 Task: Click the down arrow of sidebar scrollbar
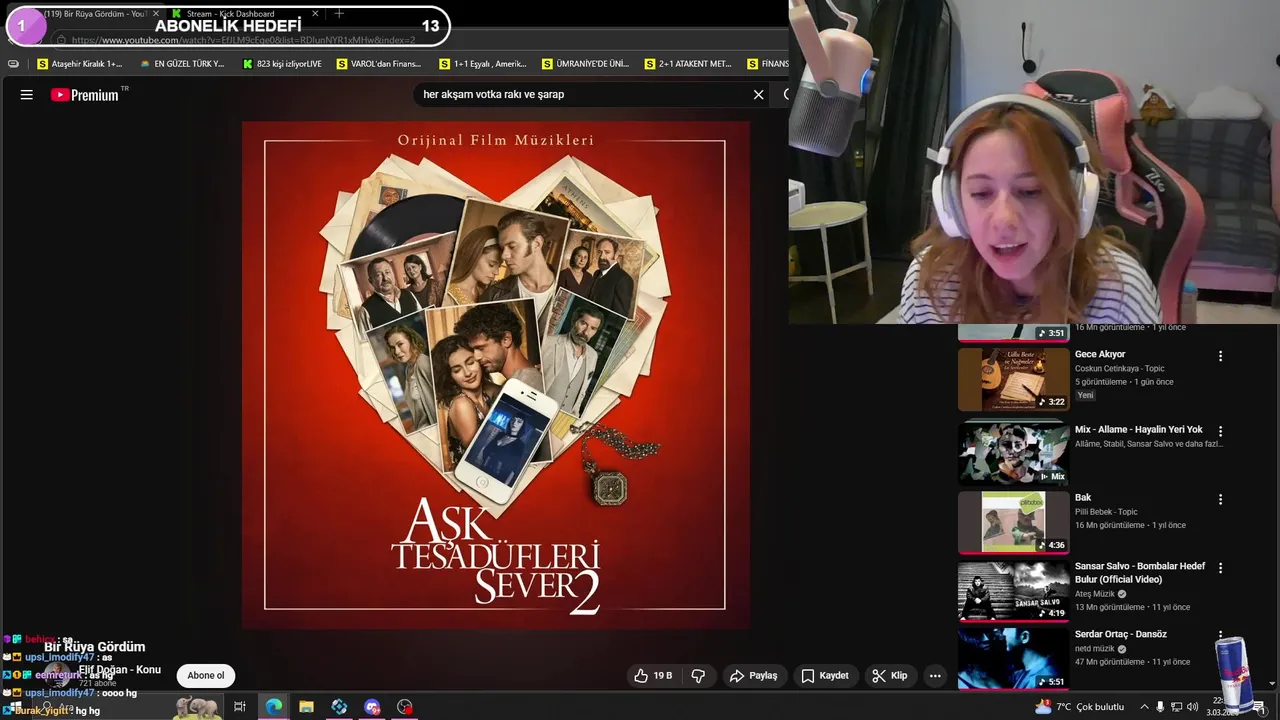(1272, 684)
